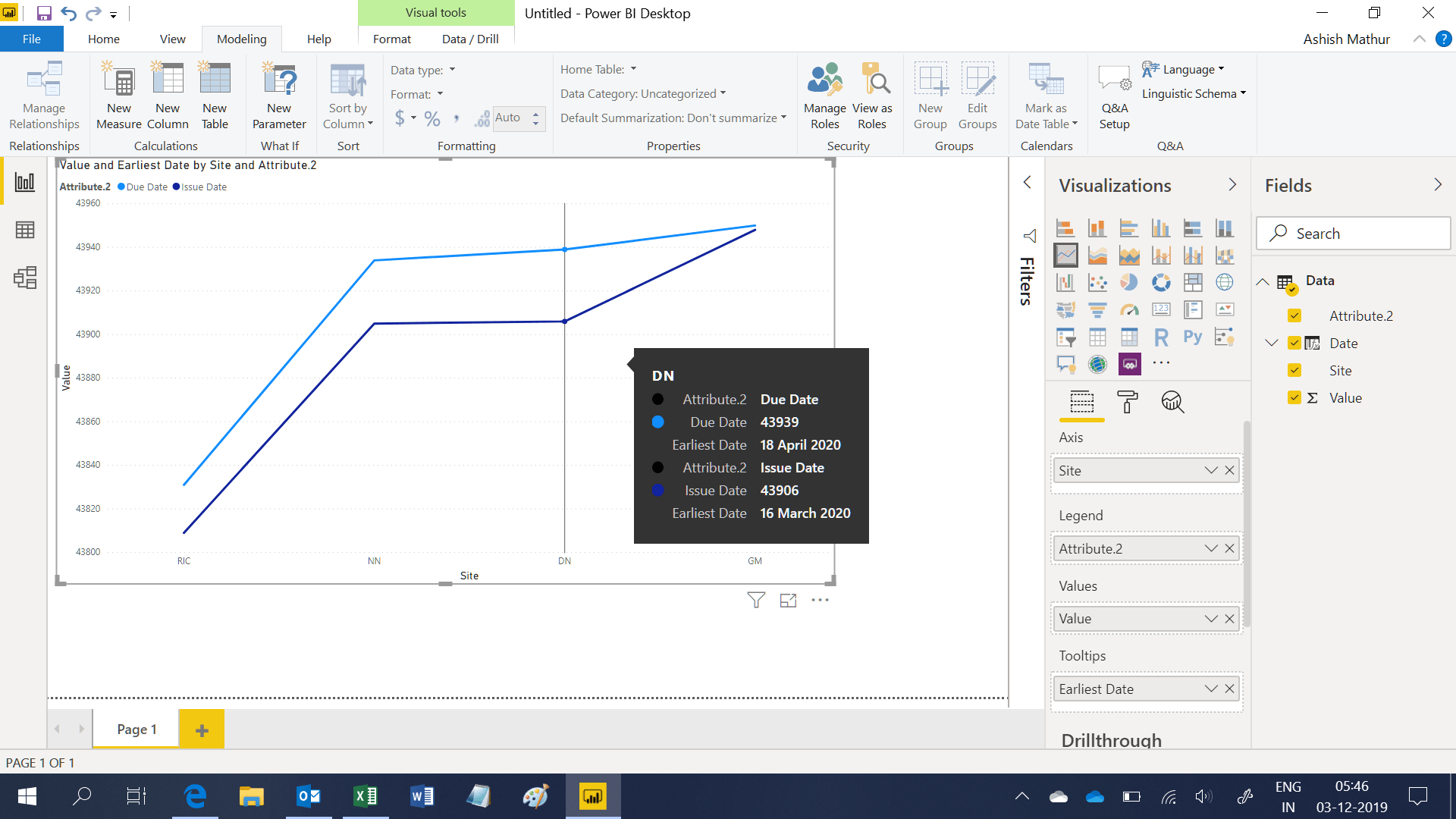Click the visual's Focus mode icon

788,601
